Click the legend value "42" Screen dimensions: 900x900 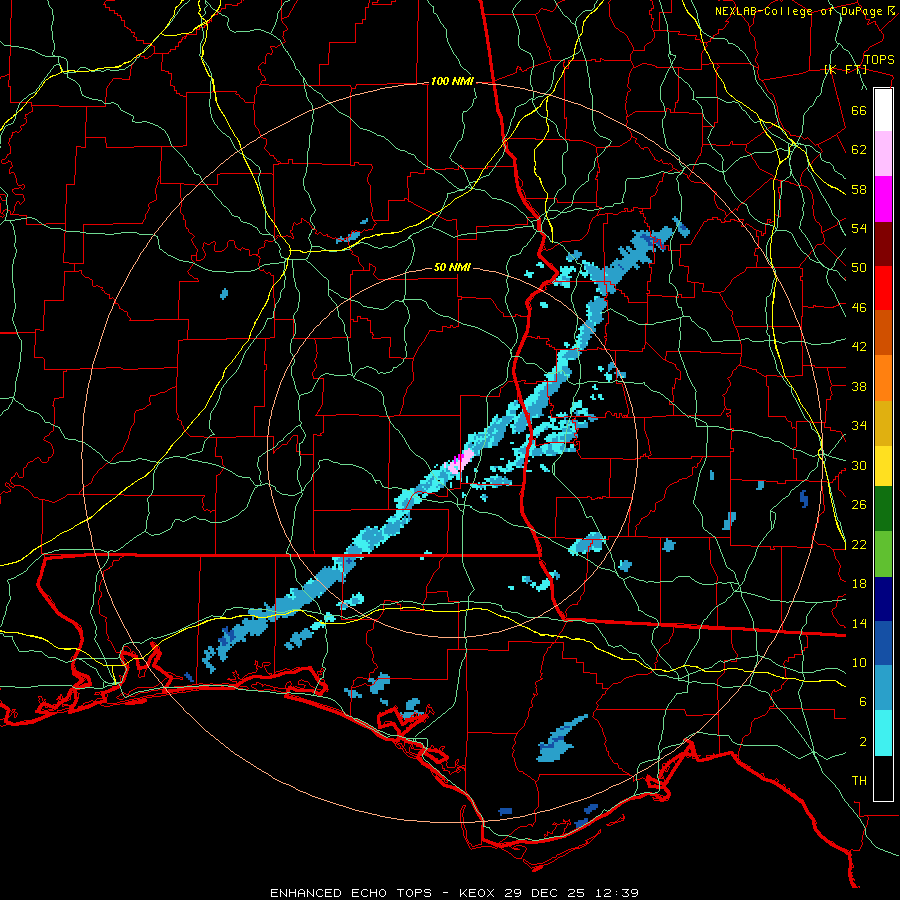click(859, 347)
